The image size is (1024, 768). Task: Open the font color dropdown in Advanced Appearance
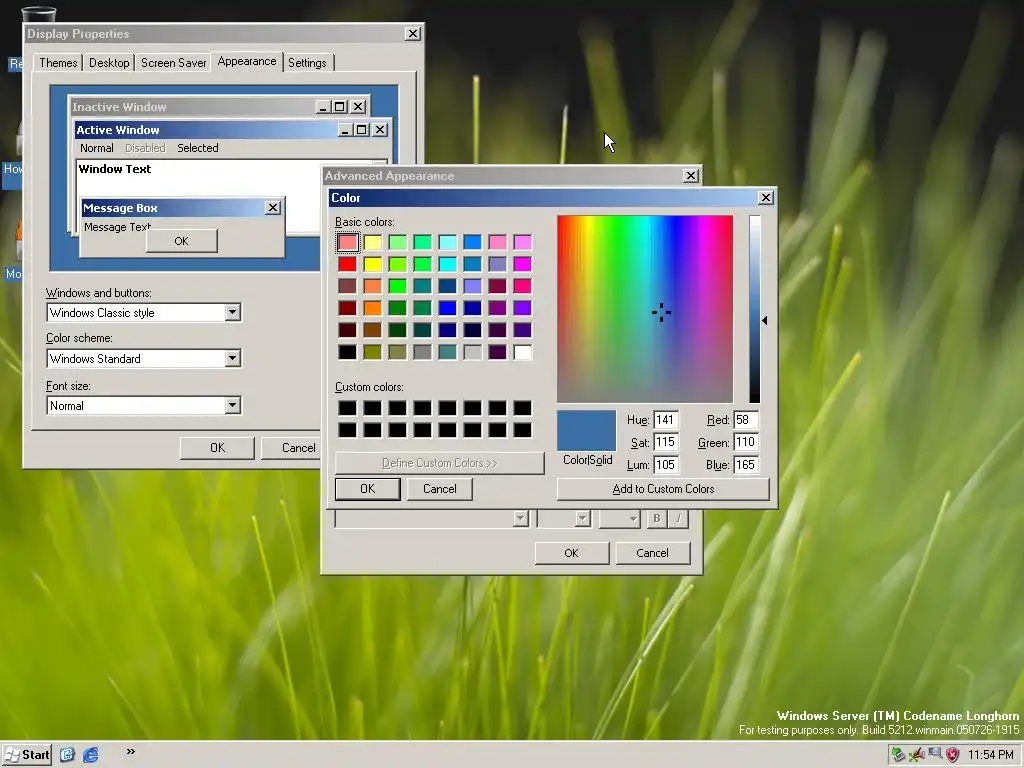(620, 519)
